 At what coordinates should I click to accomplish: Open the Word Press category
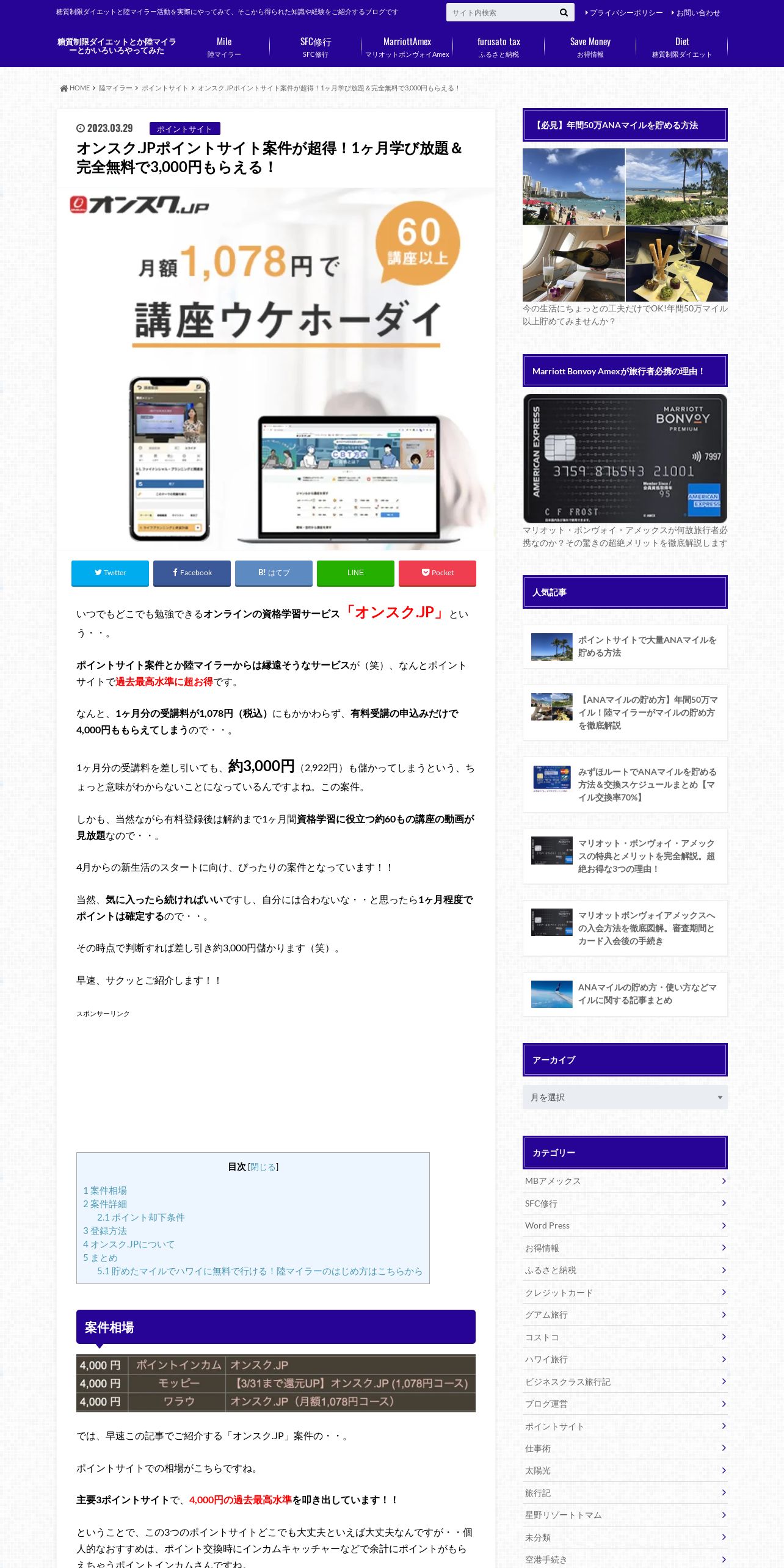(x=625, y=1225)
